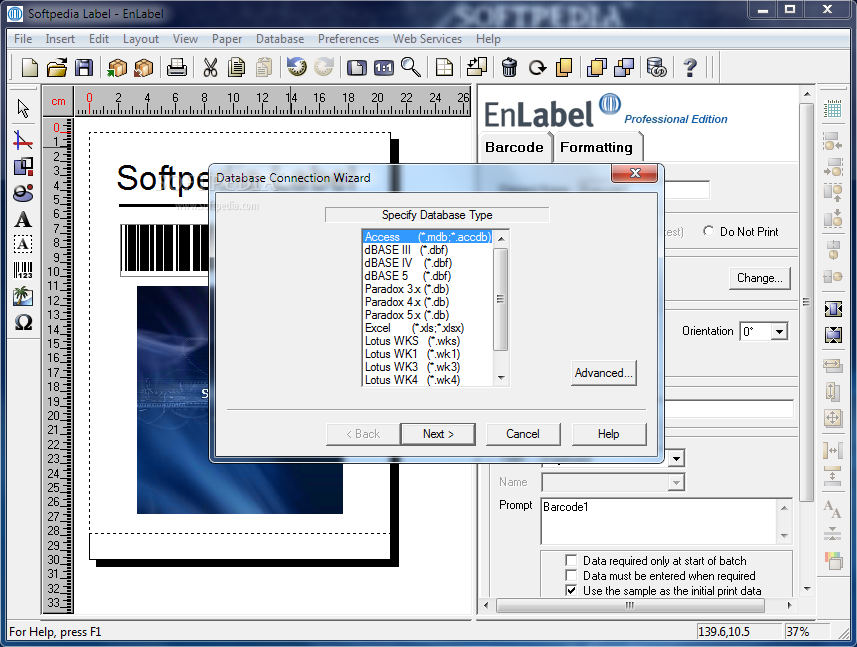Uncheck Use the sample as initial print data

[571, 591]
